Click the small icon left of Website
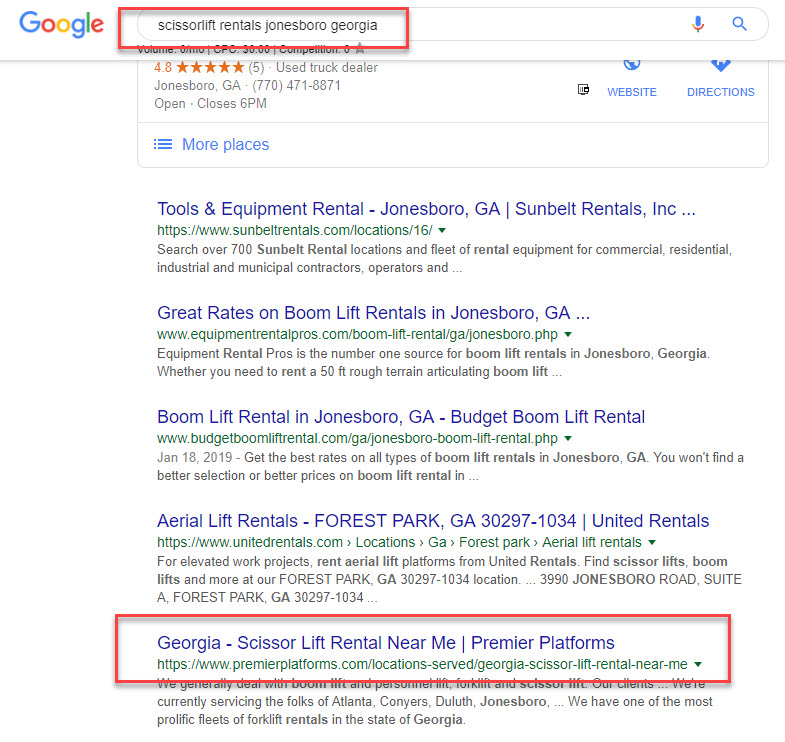The width and height of the screenshot is (785, 742). tap(583, 90)
